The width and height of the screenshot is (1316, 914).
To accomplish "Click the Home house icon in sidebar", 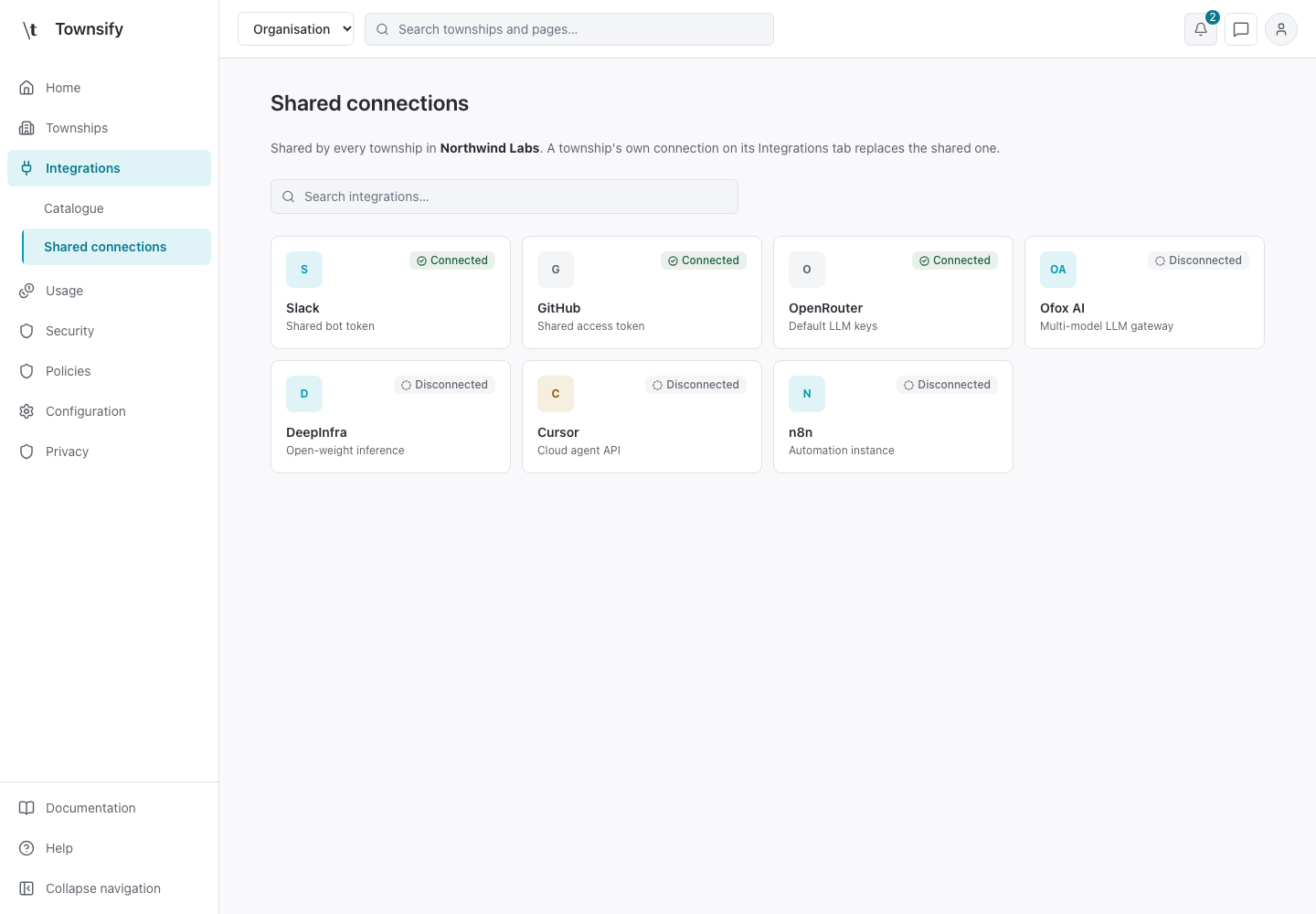I will point(27,88).
